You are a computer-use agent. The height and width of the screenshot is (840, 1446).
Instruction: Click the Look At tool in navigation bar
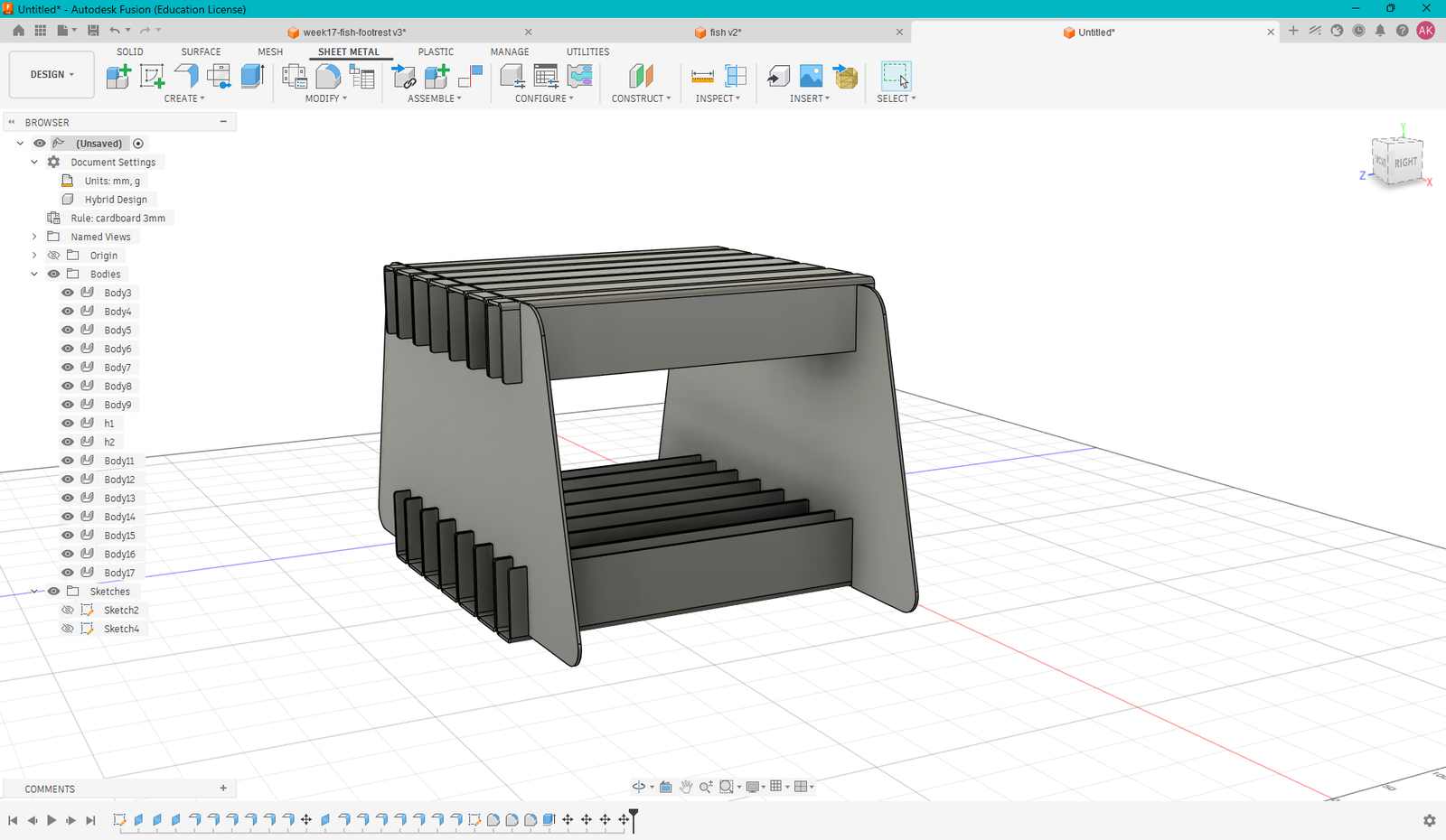click(666, 787)
